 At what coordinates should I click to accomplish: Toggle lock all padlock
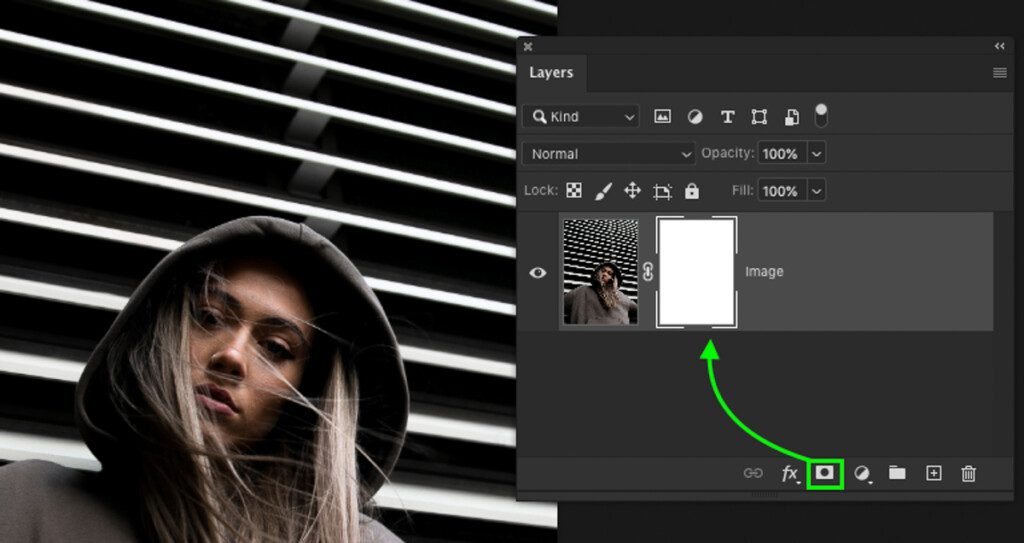(692, 191)
